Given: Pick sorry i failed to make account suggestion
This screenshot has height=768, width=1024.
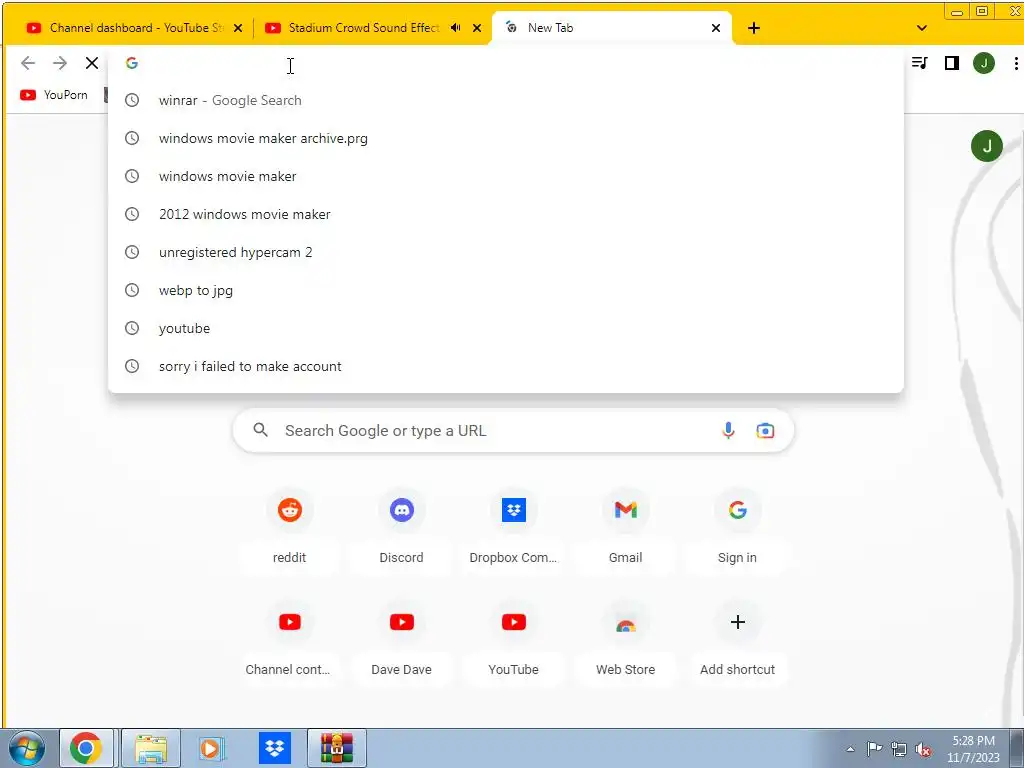Looking at the screenshot, I should 505,366.
